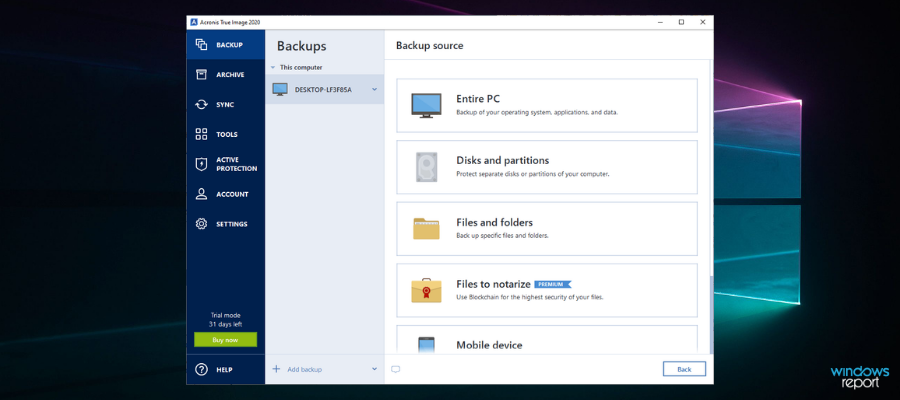Expand the DESKTOP-LF3F85A backup chevron
Screen dimensions: 900x400
[x=374, y=90]
